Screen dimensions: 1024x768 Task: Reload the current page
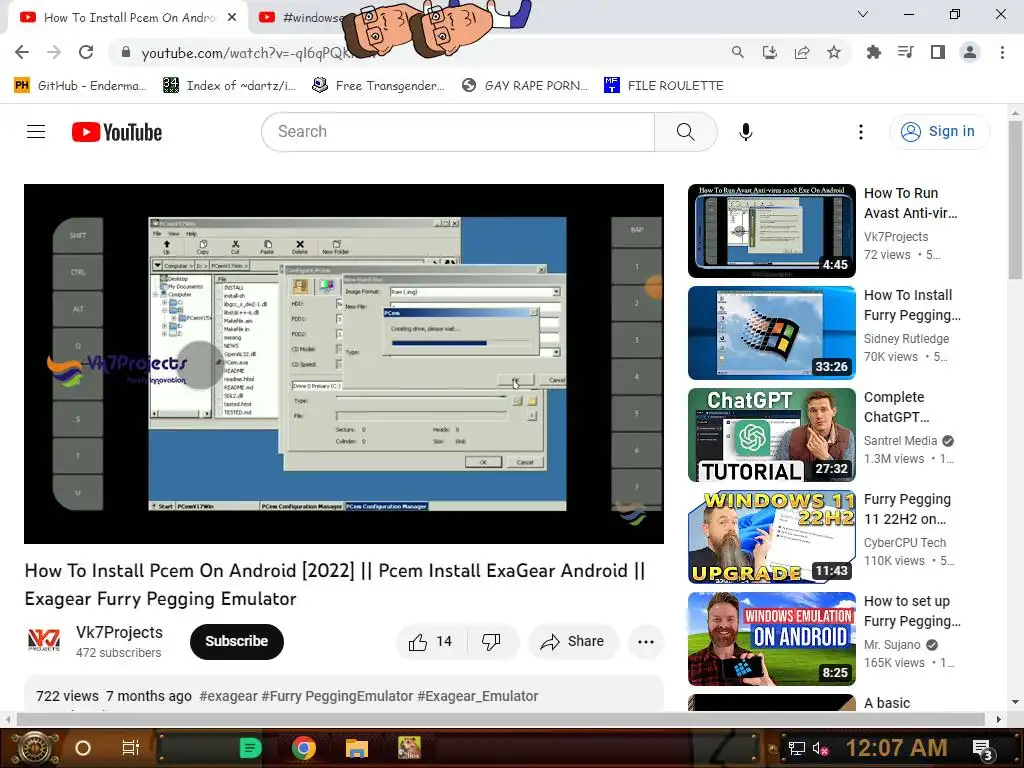click(x=86, y=52)
